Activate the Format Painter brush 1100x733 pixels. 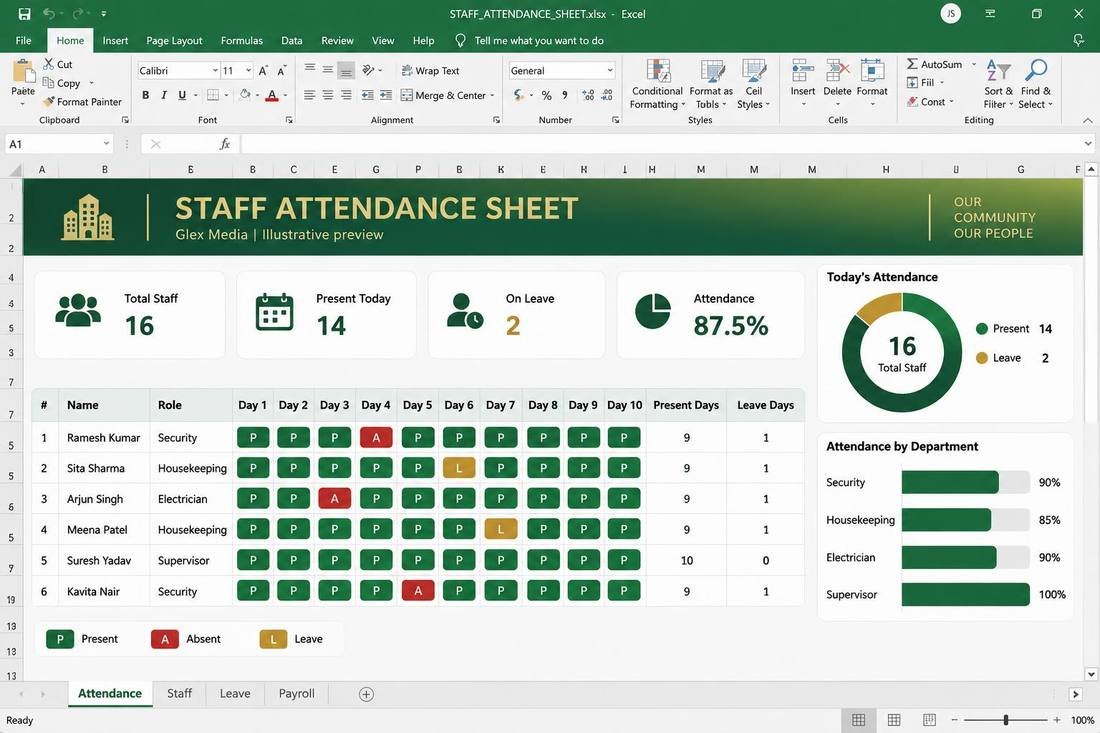(48, 102)
